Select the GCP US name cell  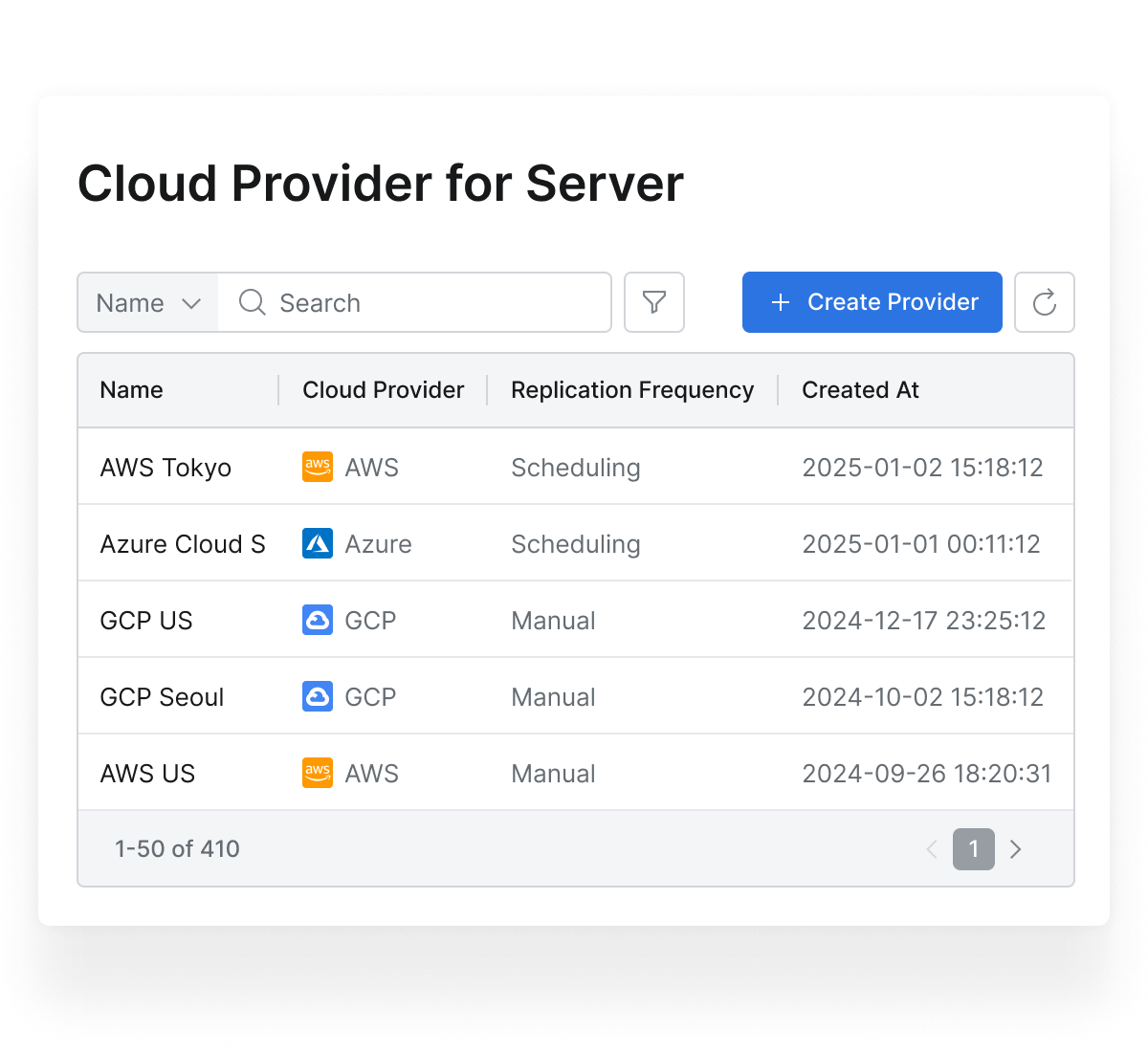[x=146, y=621]
